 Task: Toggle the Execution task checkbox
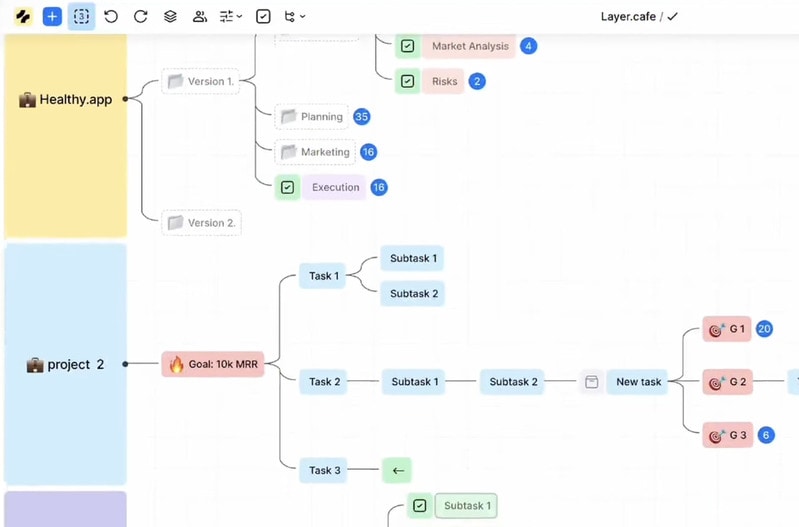pos(287,187)
